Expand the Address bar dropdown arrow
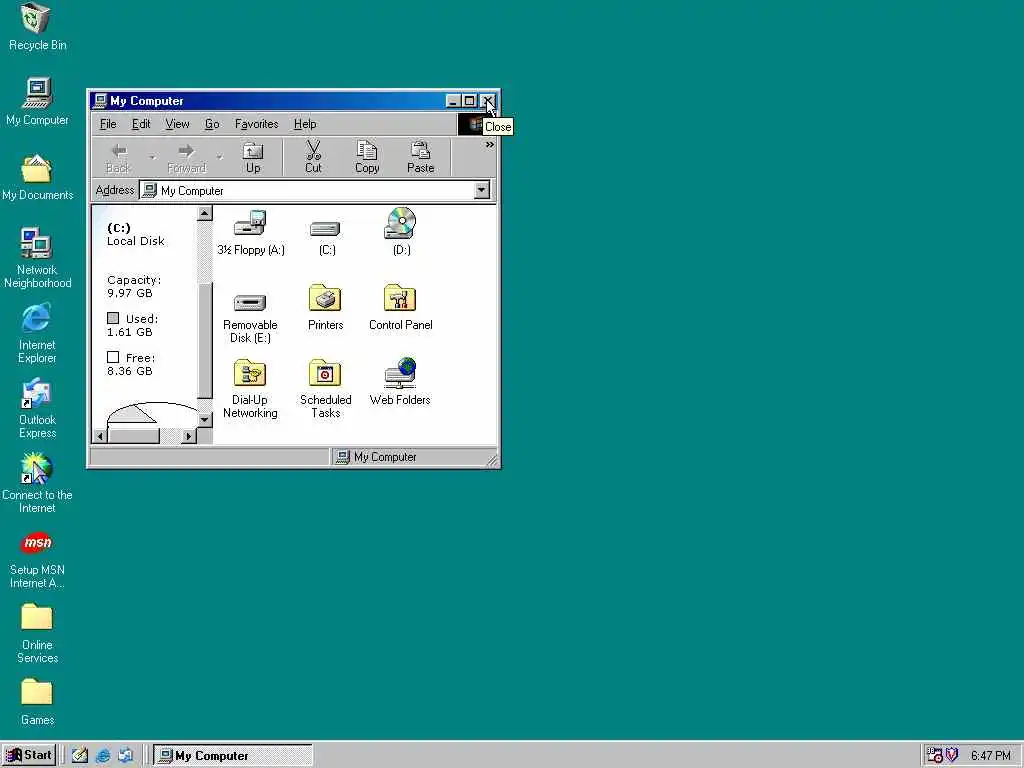The image size is (1024, 768). point(481,191)
